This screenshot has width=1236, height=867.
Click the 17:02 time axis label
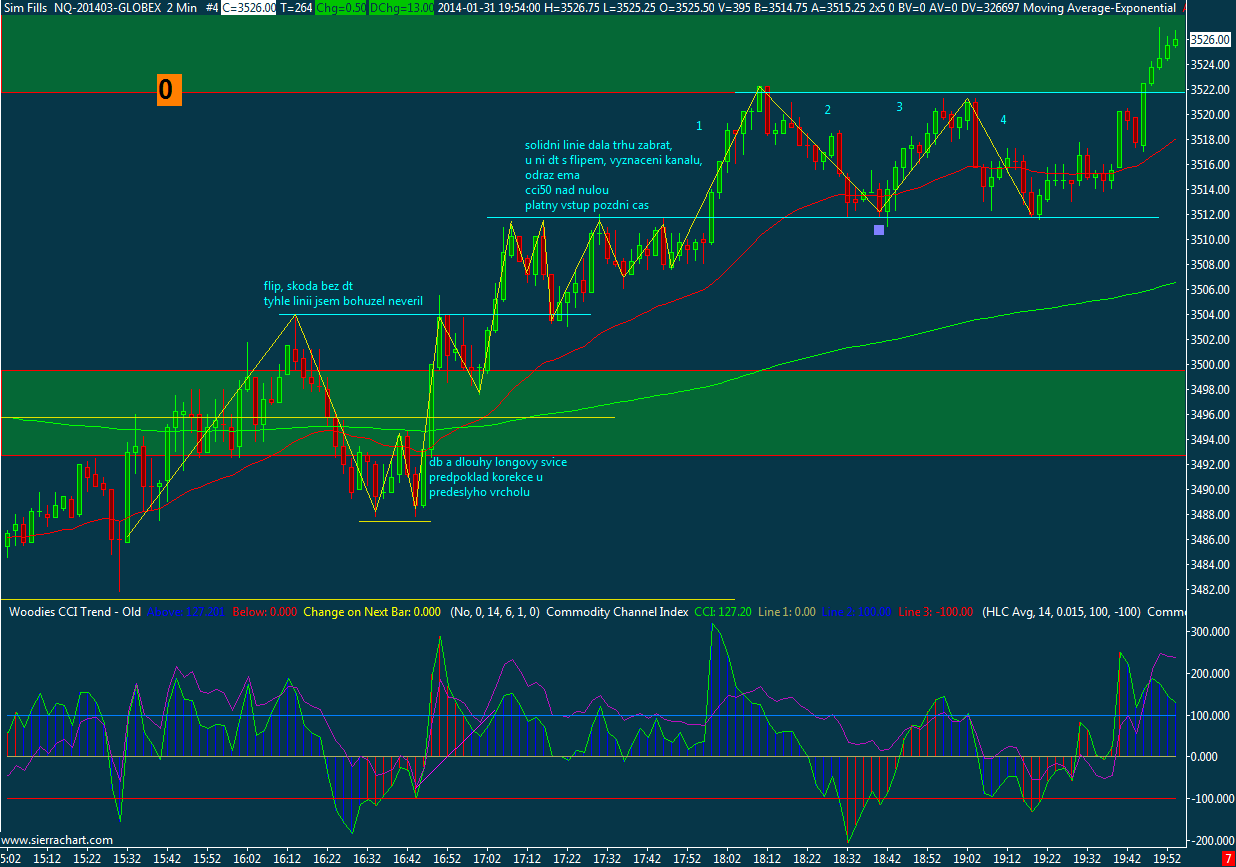click(487, 859)
